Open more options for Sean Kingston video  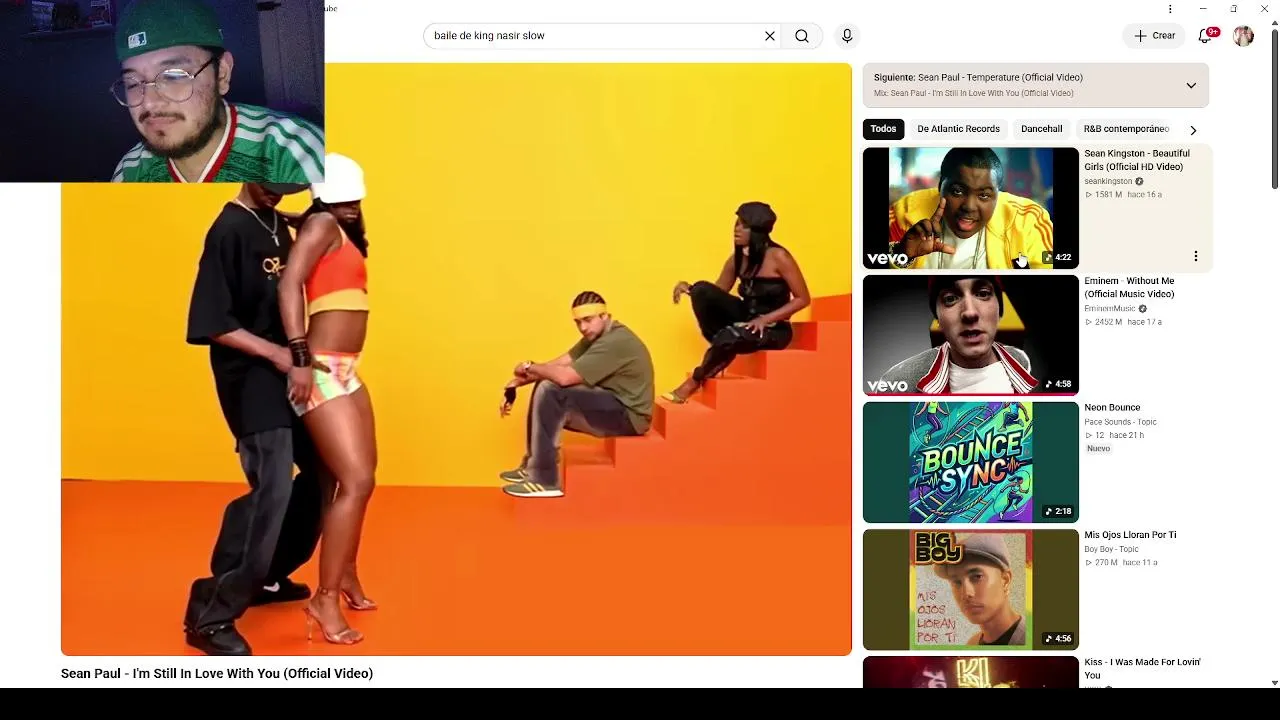(1195, 256)
